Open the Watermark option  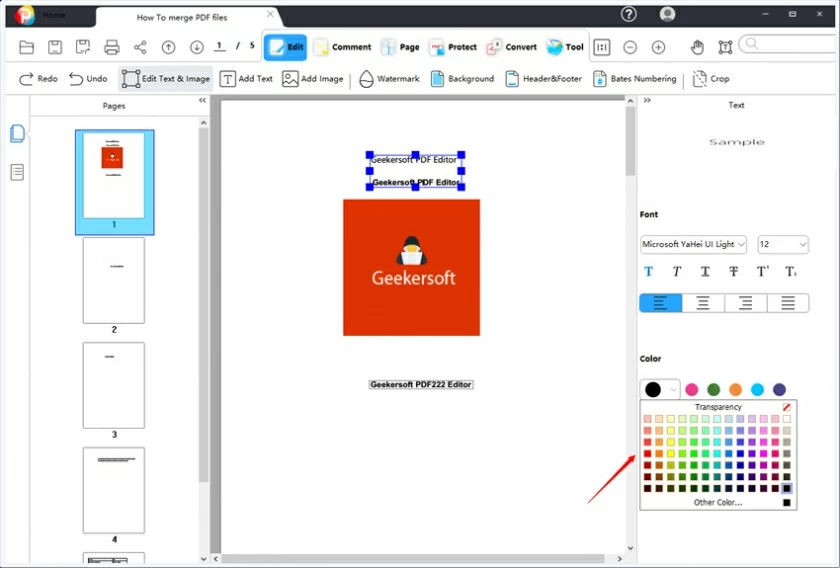(x=389, y=79)
